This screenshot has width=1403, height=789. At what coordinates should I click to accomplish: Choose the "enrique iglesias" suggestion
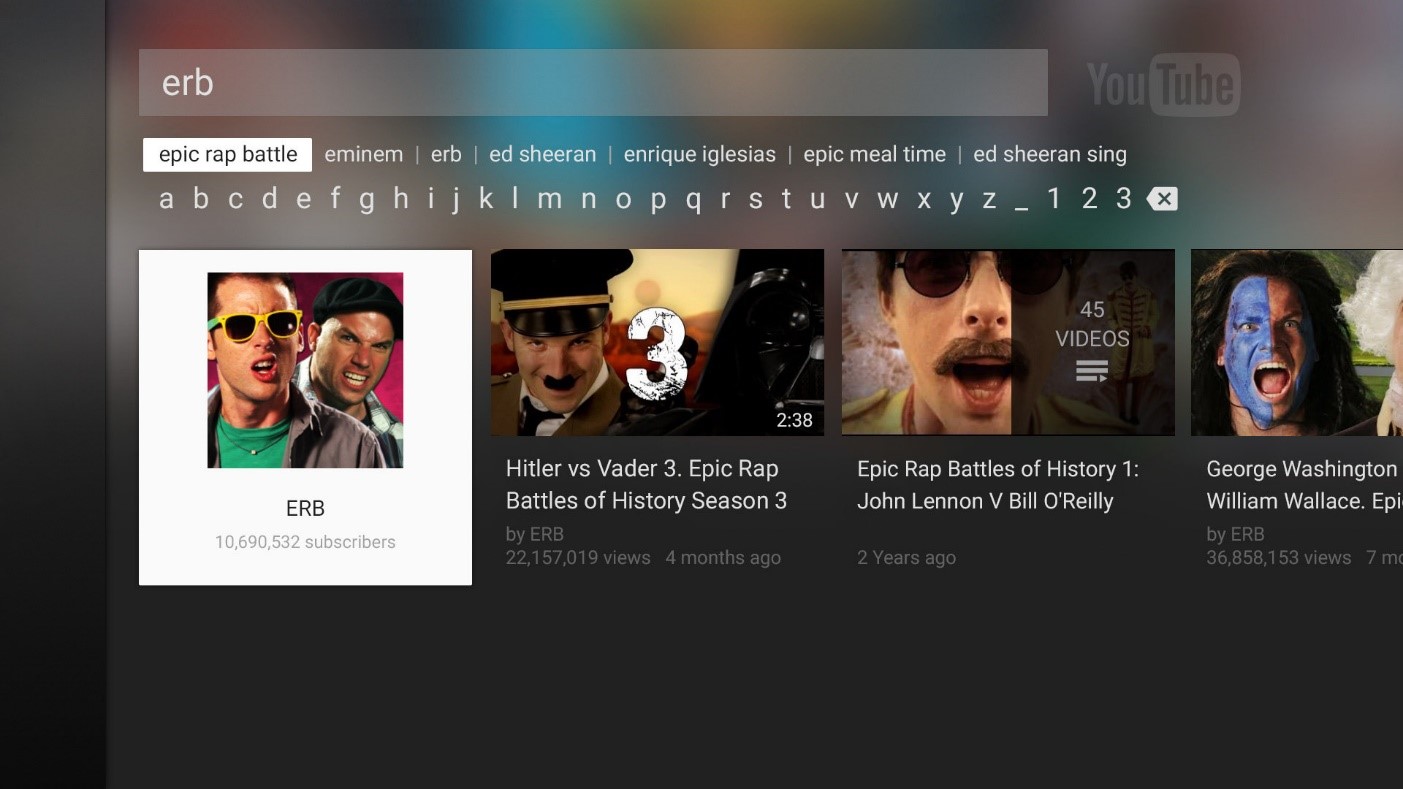pyautogui.click(x=699, y=153)
